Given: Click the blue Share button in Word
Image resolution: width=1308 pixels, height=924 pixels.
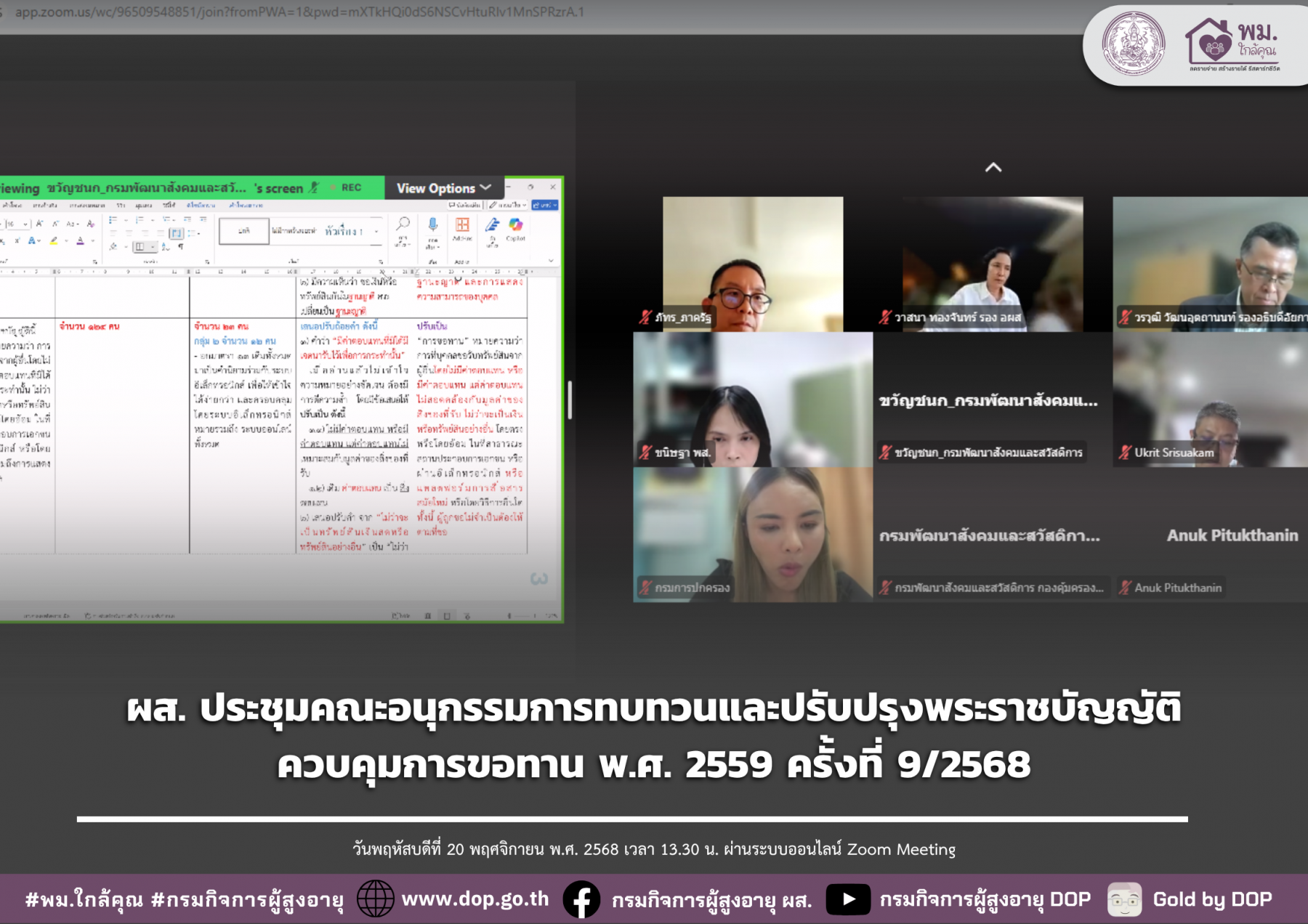Looking at the screenshot, I should pyautogui.click(x=545, y=206).
